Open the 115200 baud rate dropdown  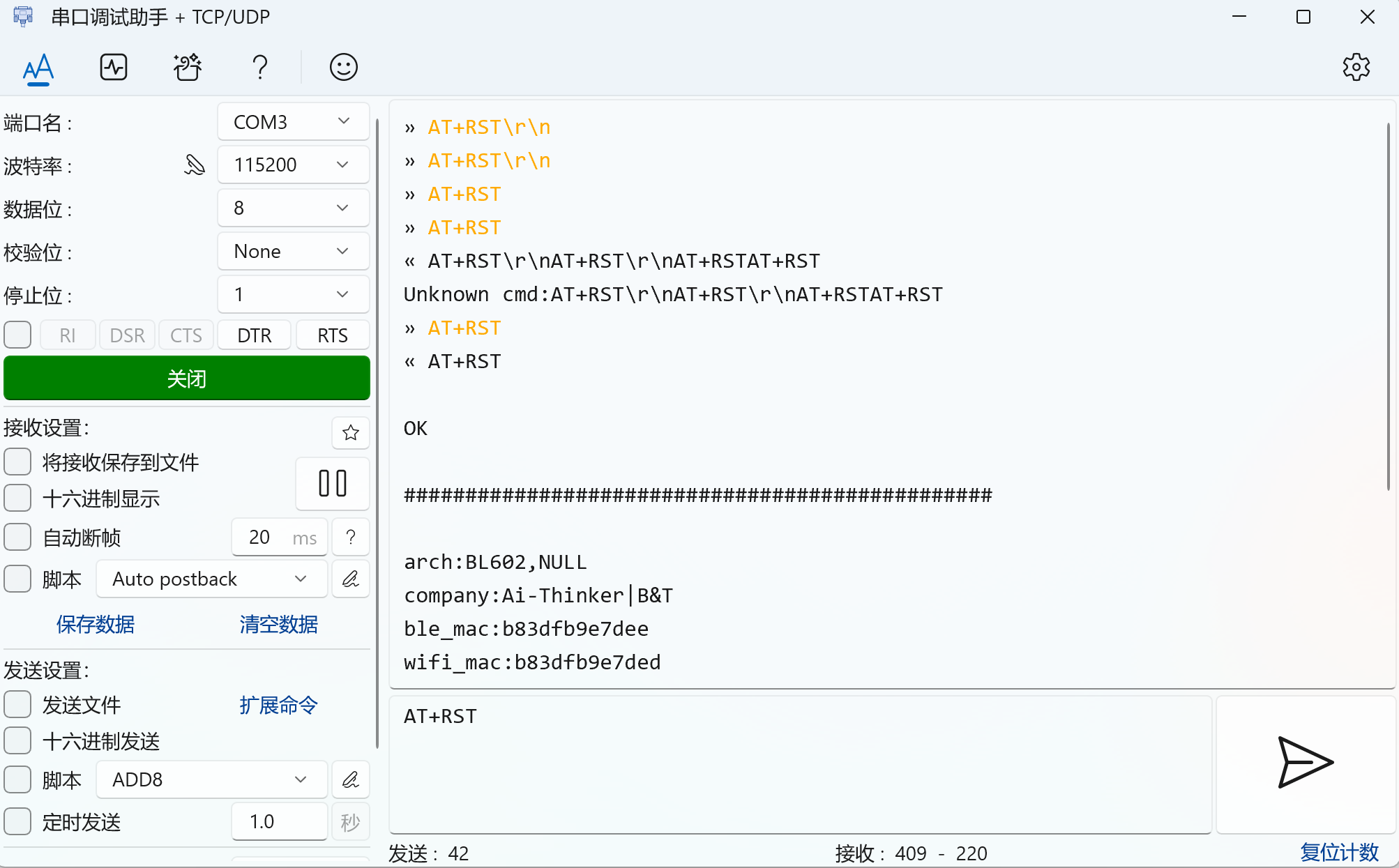tap(293, 165)
